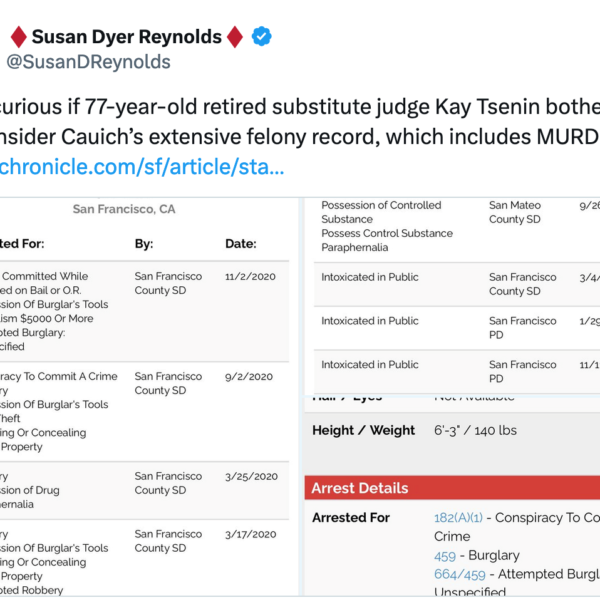Select the Arrest Details red header
This screenshot has width=600, height=600.
452,488
